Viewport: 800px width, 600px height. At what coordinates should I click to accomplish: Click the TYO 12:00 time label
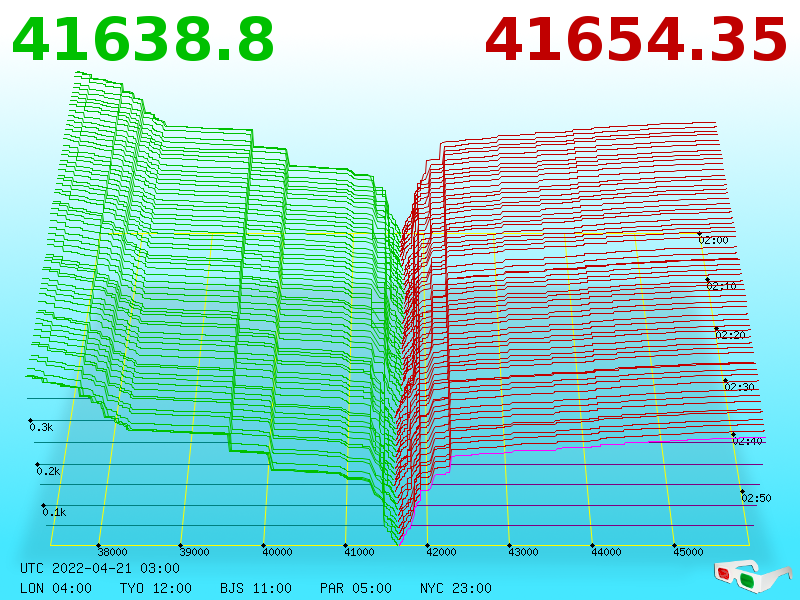156,588
